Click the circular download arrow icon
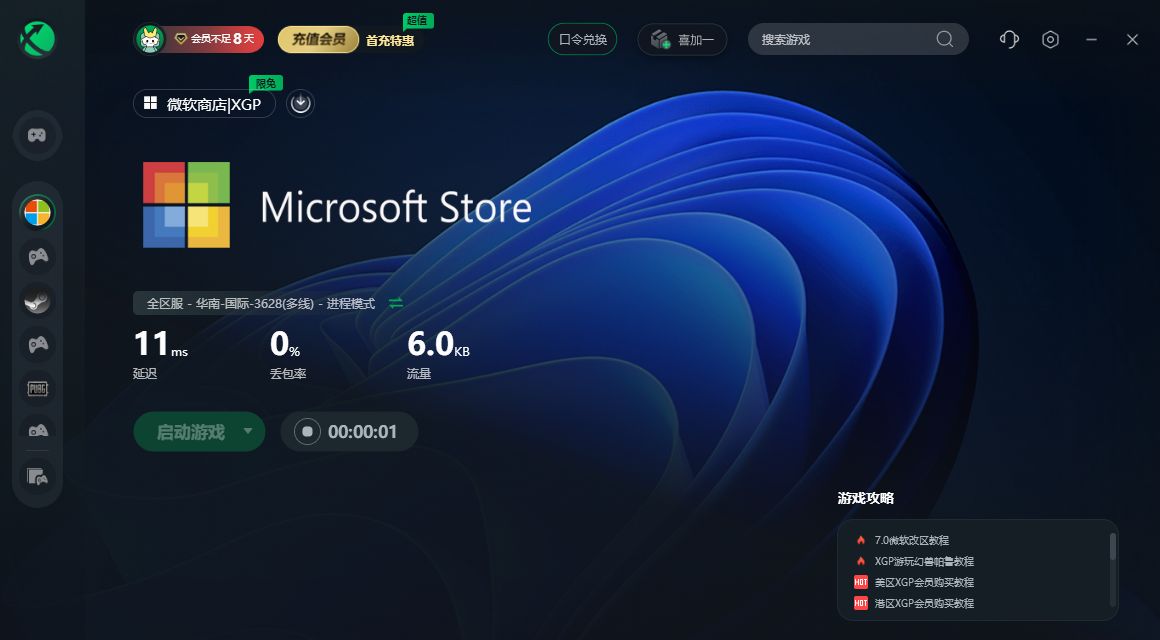1160x640 pixels. [x=300, y=104]
